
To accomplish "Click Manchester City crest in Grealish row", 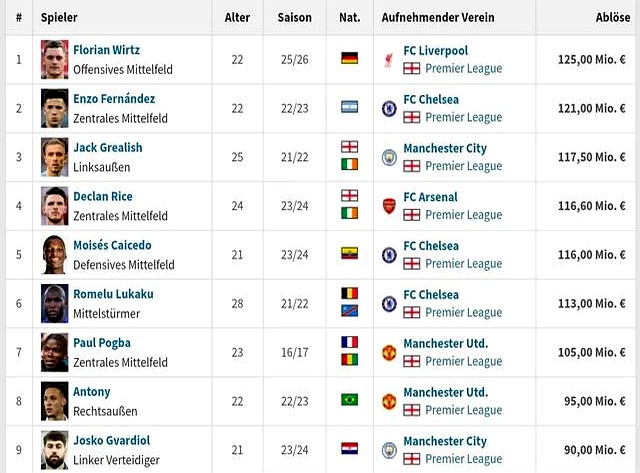I will tap(389, 158).
